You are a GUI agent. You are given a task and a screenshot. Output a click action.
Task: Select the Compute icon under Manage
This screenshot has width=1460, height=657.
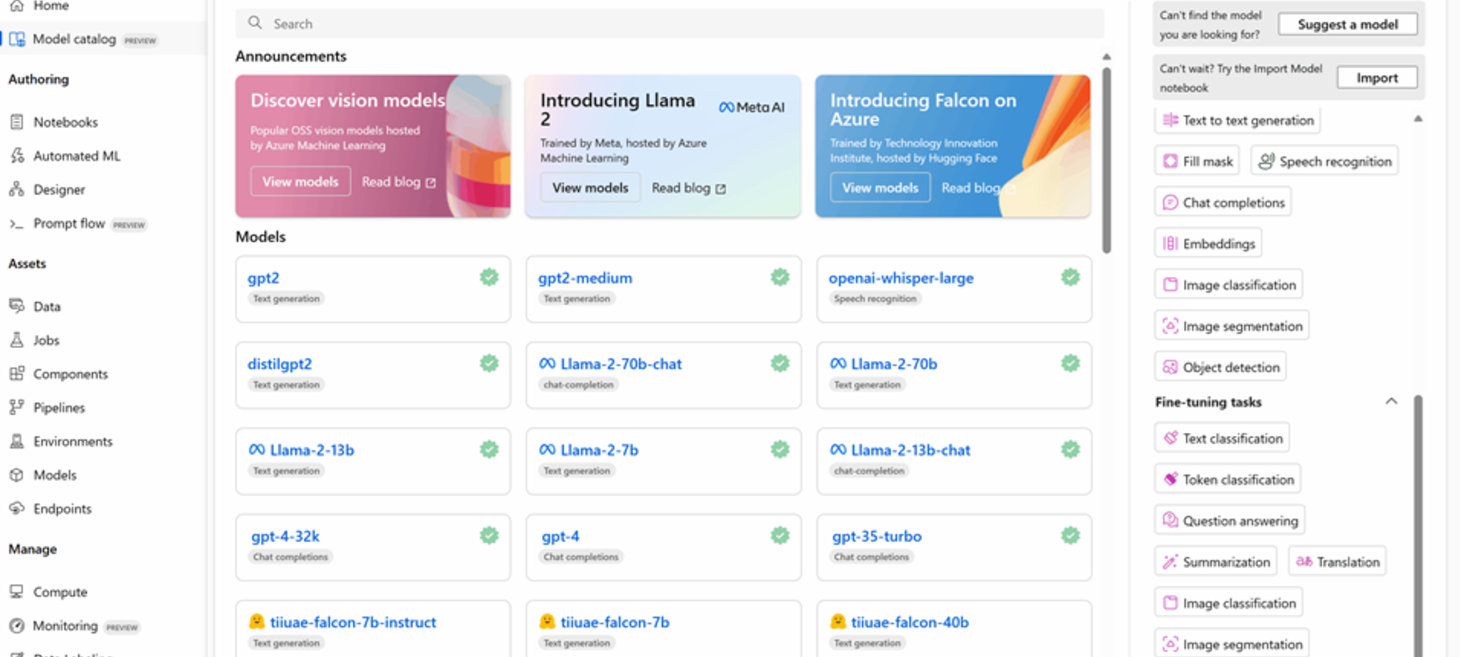pos(19,591)
